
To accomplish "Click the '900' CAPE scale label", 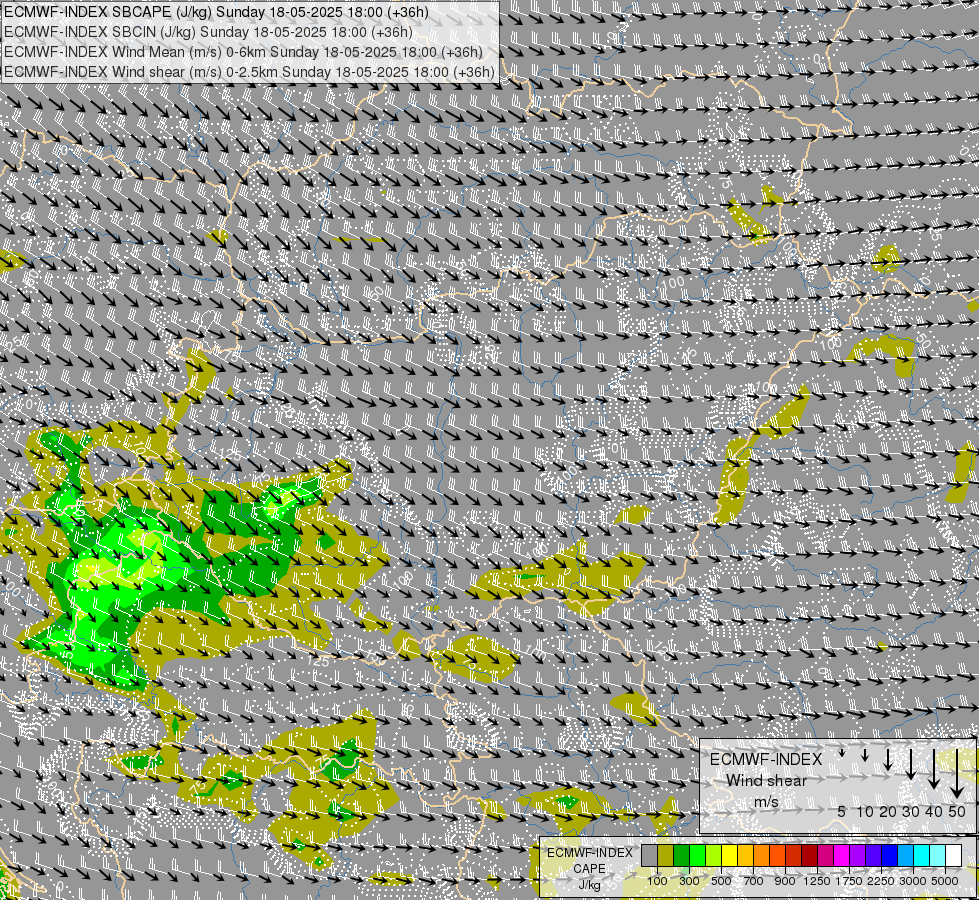I will click(x=785, y=881).
